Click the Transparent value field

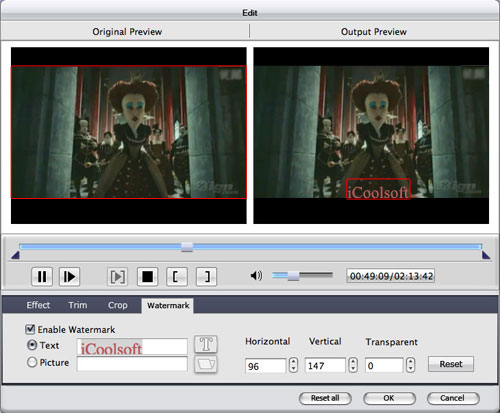pos(384,366)
